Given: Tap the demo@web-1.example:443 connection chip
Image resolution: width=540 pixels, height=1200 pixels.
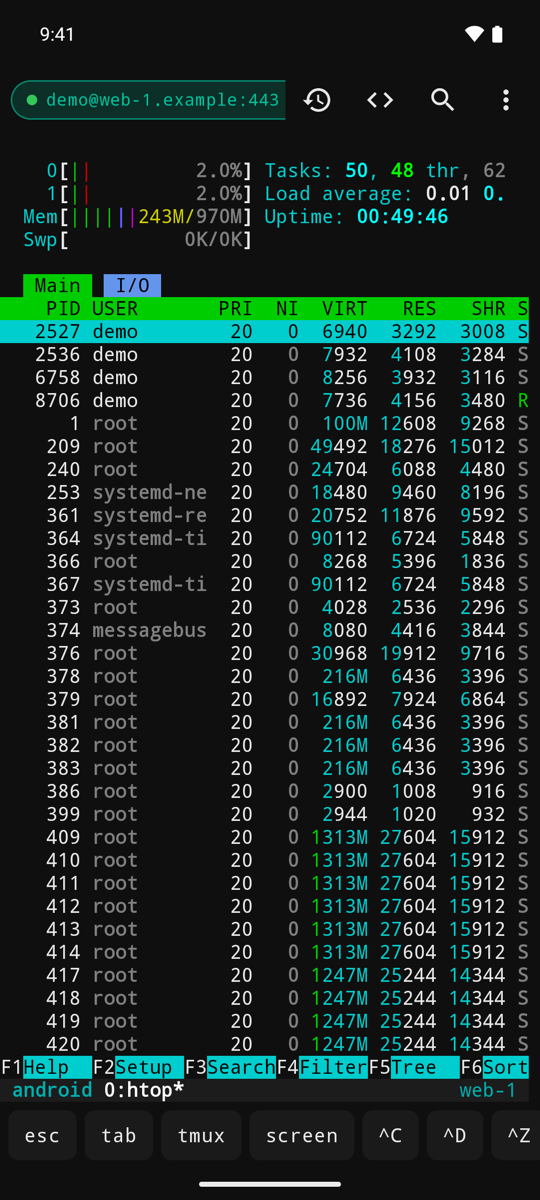Looking at the screenshot, I should tap(148, 100).
